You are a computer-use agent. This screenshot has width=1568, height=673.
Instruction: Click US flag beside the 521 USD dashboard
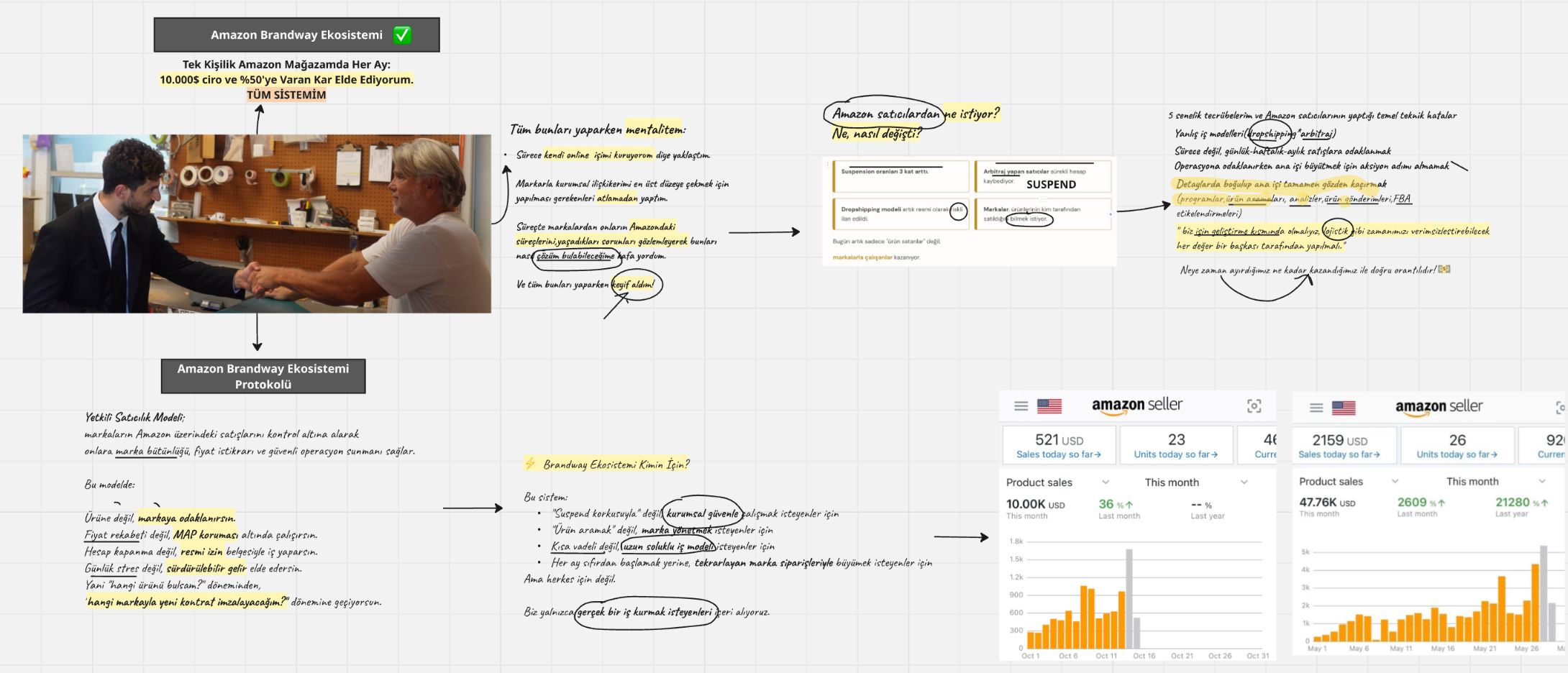tap(1049, 406)
